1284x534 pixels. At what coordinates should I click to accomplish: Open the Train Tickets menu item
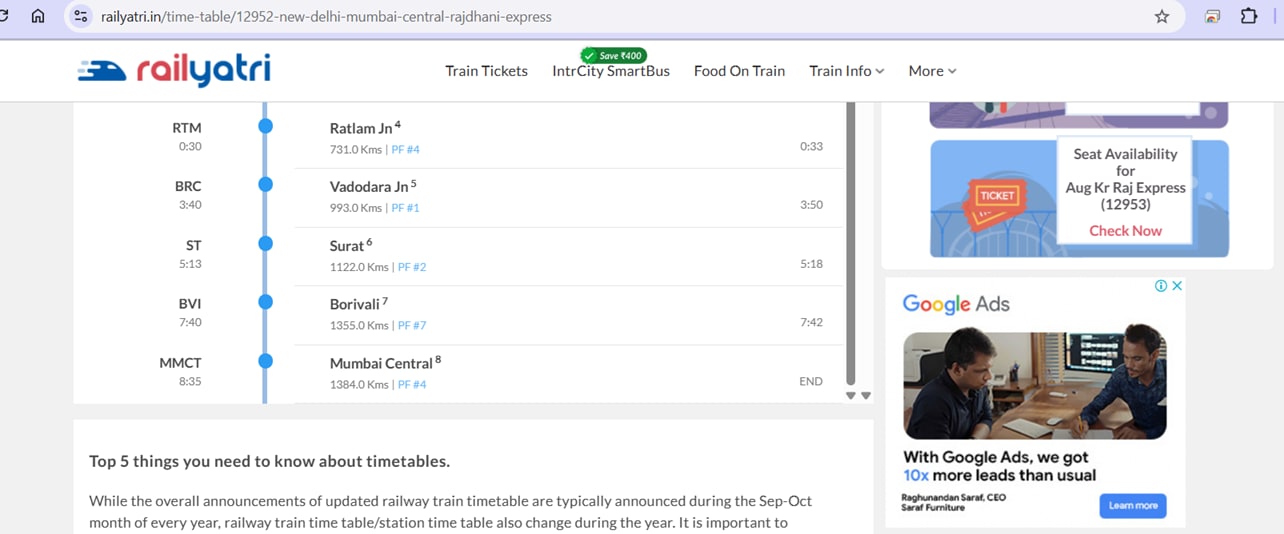pyautogui.click(x=486, y=71)
